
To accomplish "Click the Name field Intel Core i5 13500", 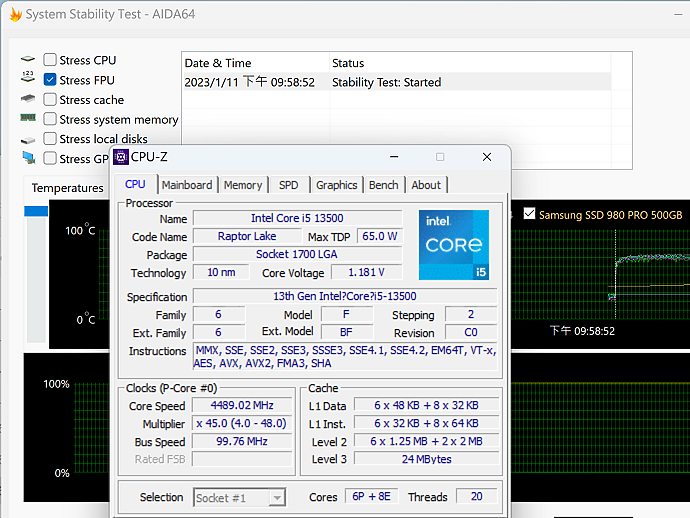I will tap(297, 218).
